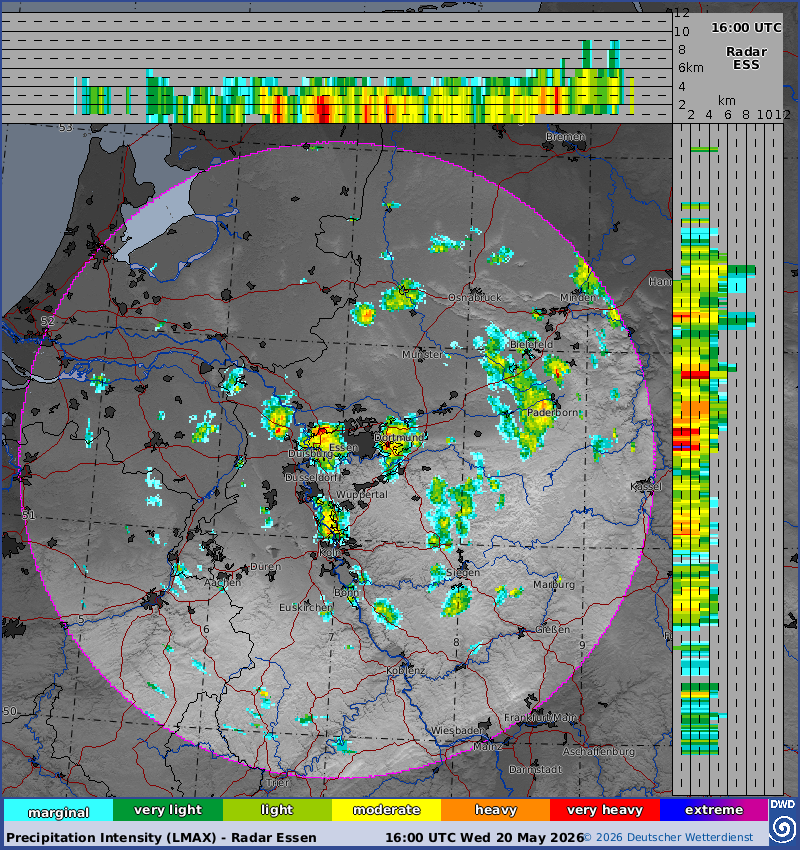Select the marginal intensity swatch
Screen dimensions: 800x850
pyautogui.click(x=59, y=810)
